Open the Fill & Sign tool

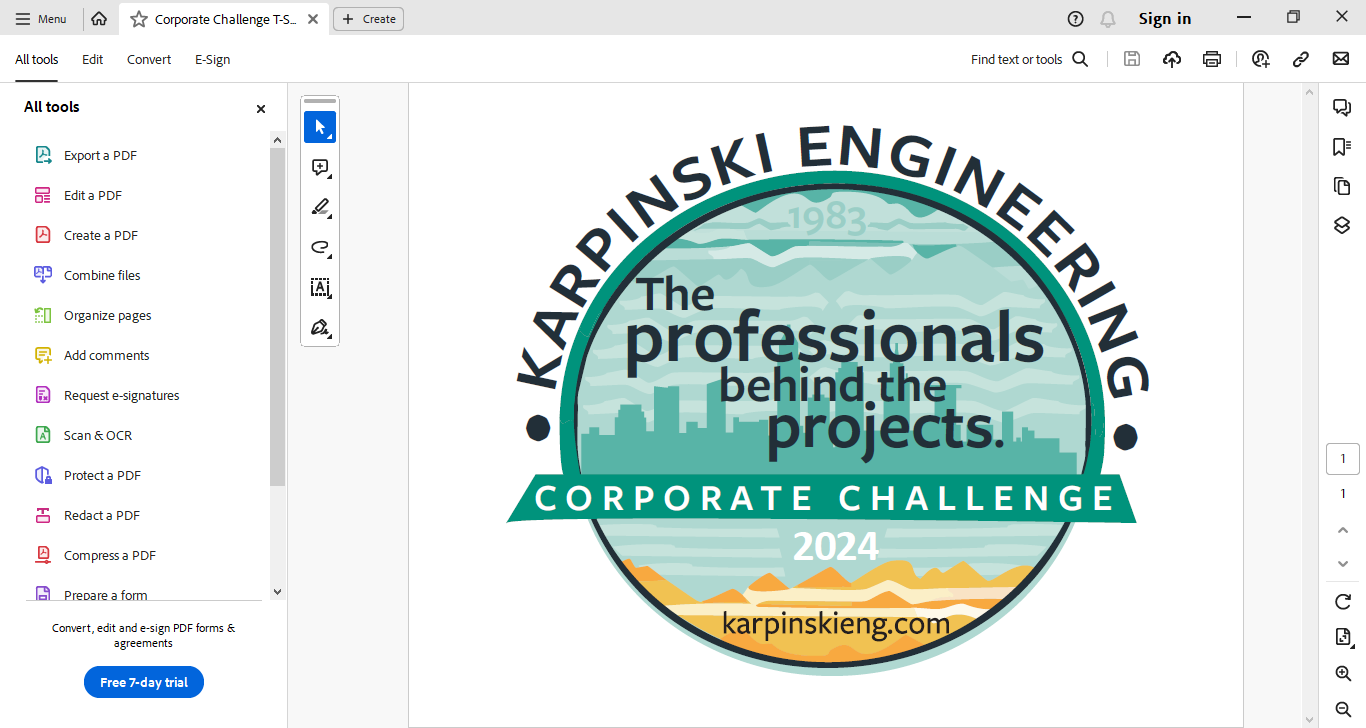point(320,327)
